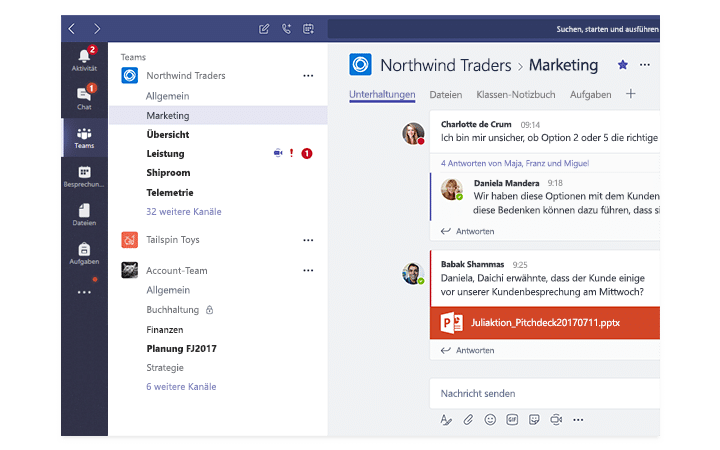Screen dimensions: 720x450
Task: Click into the Nachricht senden field
Action: (x=545, y=394)
